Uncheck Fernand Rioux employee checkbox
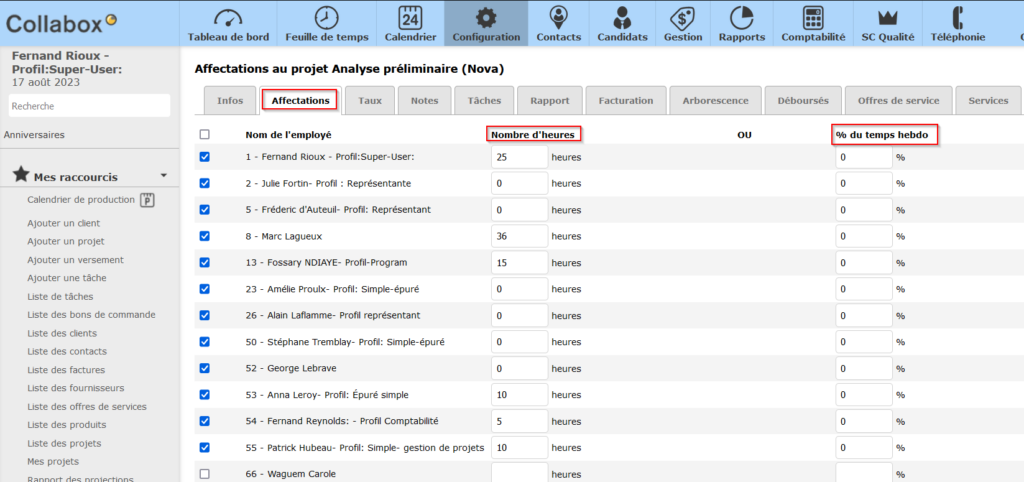This screenshot has height=482, width=1024. pos(205,157)
